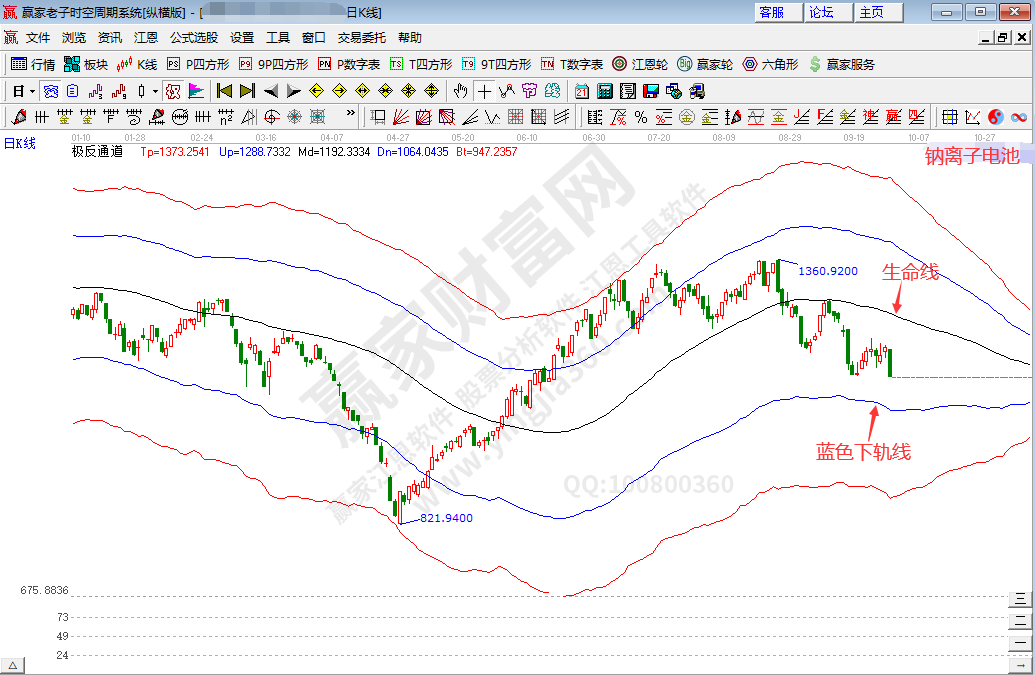Click the 客服 customer service button
The image size is (1035, 675).
772,12
